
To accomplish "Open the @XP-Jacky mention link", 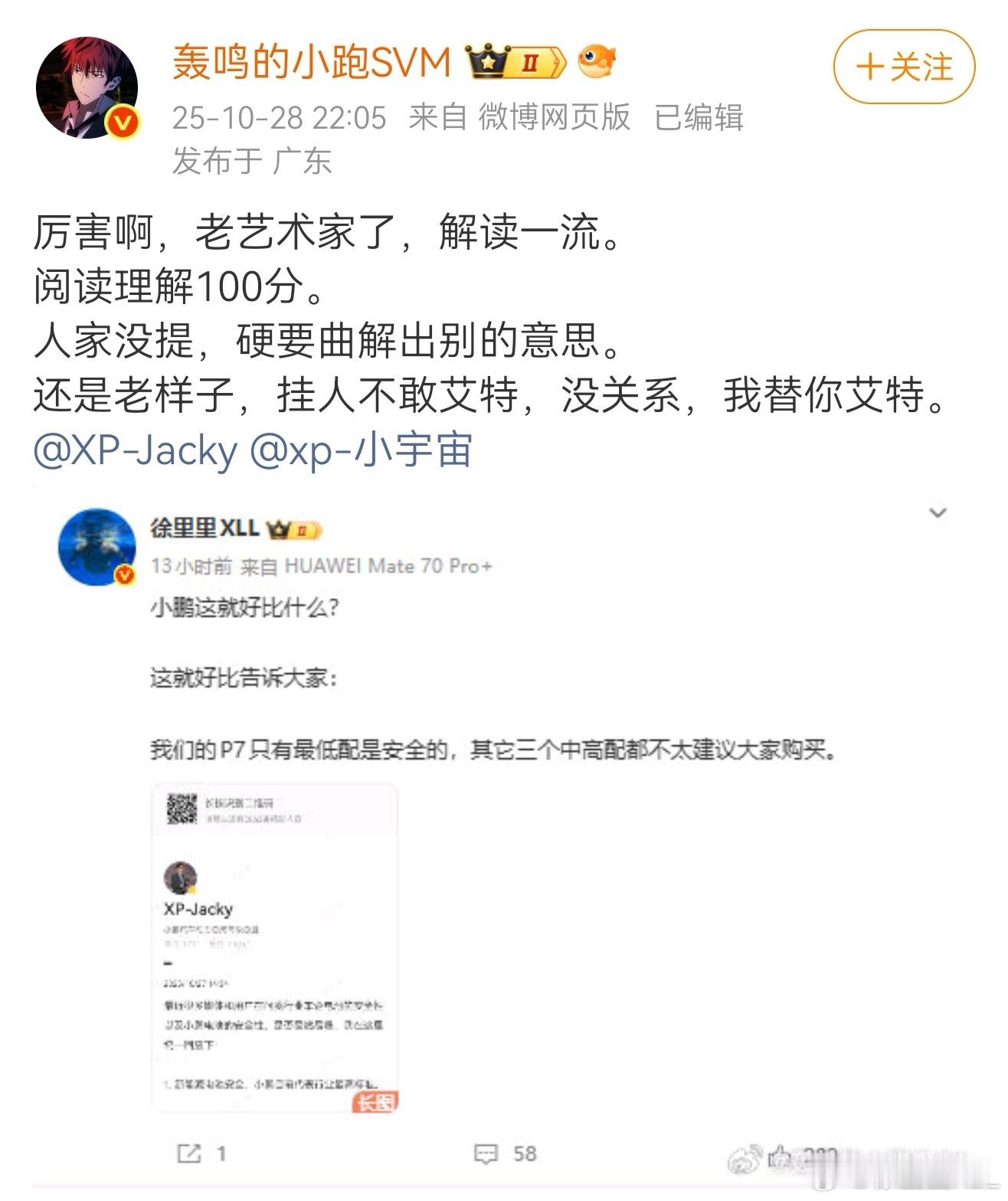I will (x=136, y=452).
